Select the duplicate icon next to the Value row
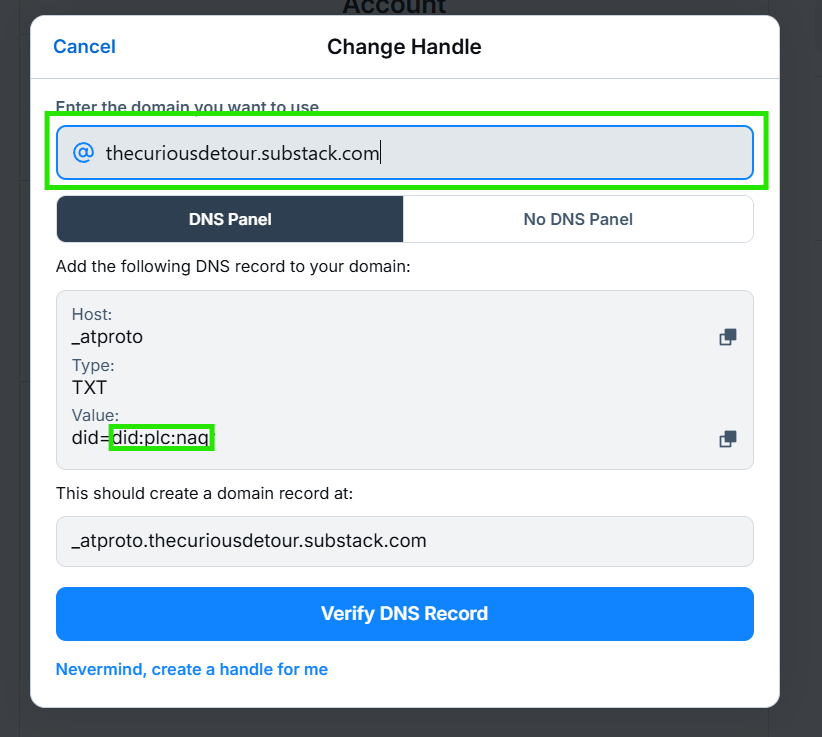This screenshot has width=822, height=737. [x=727, y=439]
